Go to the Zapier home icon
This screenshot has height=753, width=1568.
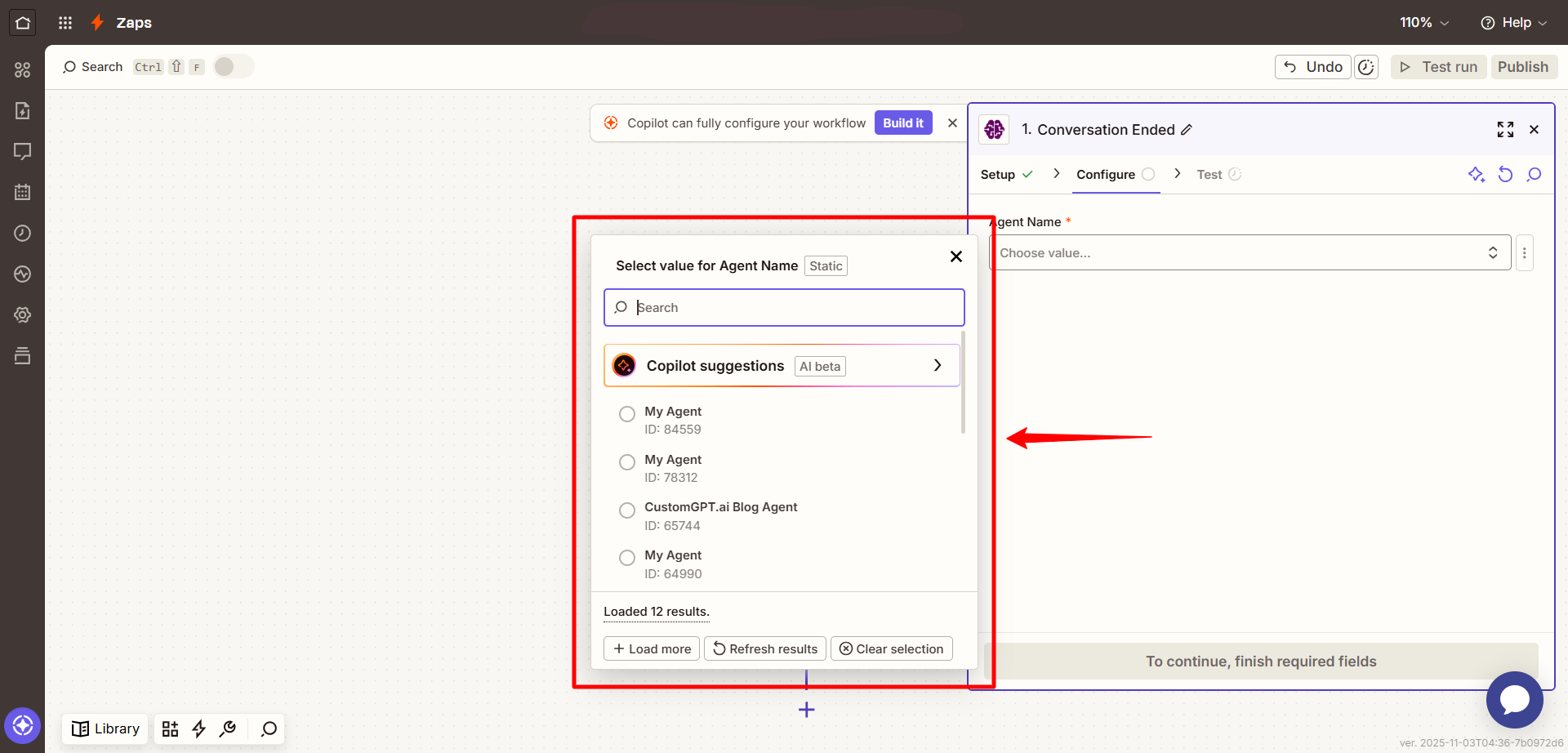pyautogui.click(x=23, y=23)
